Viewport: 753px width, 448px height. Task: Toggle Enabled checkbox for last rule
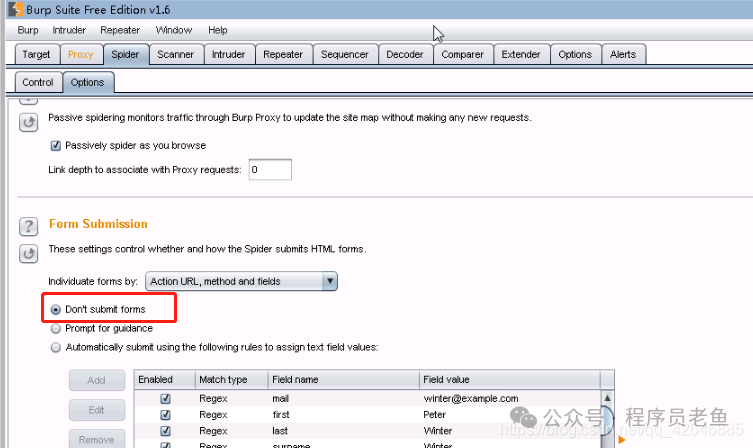[x=165, y=431]
